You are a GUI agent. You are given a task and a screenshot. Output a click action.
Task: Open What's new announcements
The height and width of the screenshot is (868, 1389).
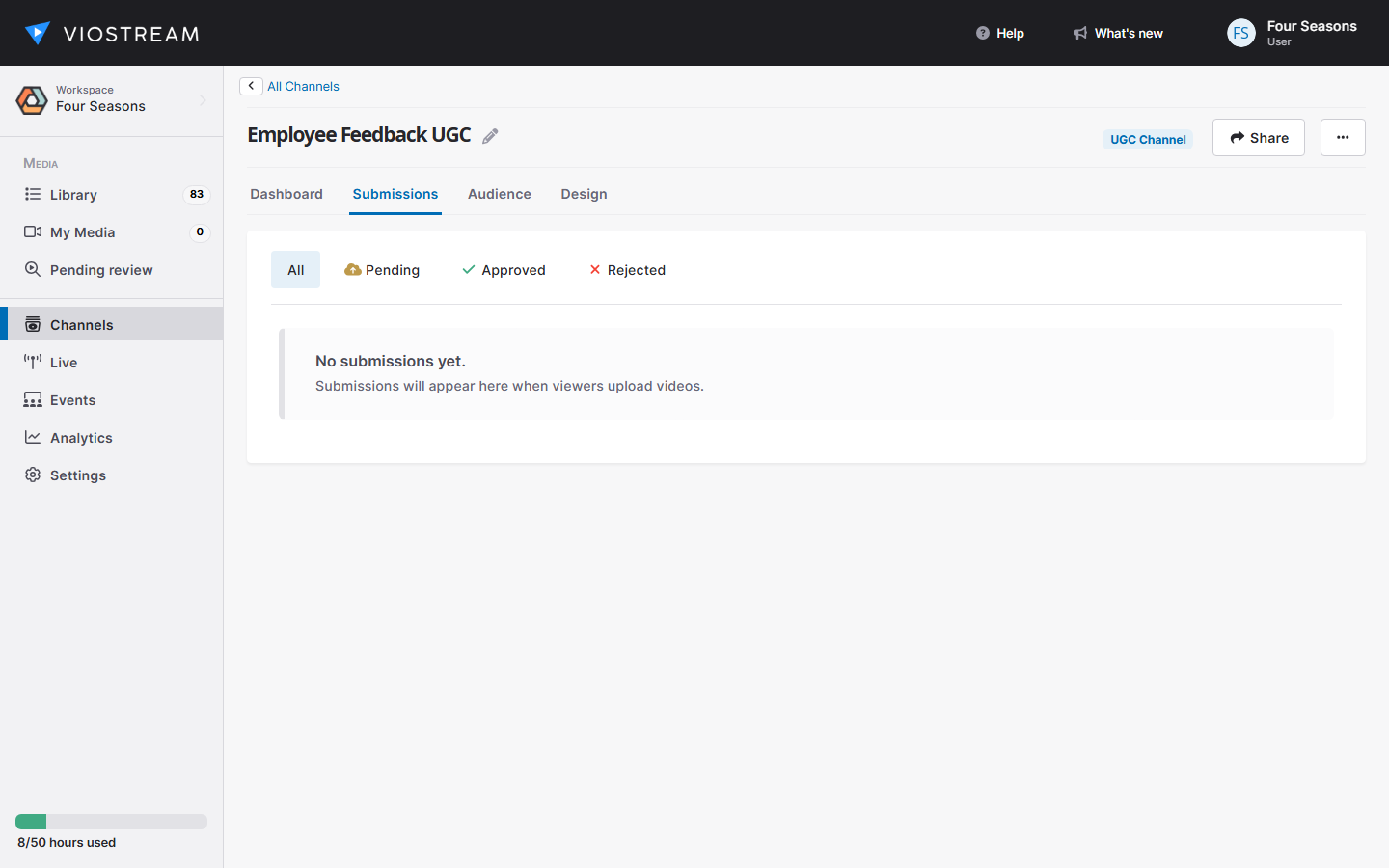coord(1118,33)
